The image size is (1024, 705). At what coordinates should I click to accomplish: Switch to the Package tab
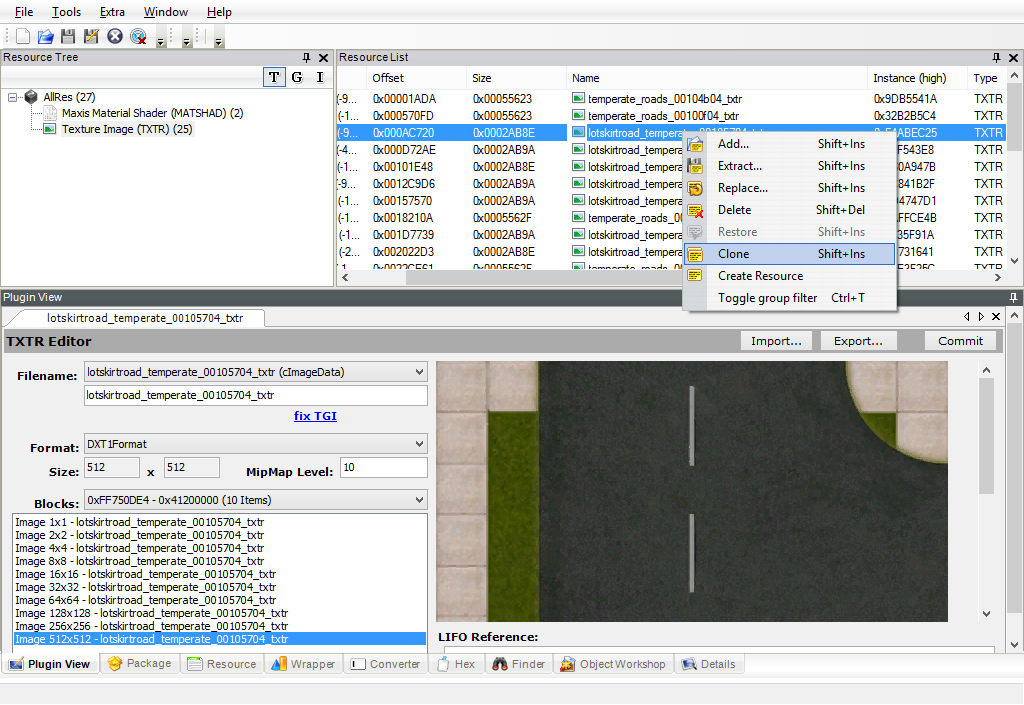pos(140,664)
